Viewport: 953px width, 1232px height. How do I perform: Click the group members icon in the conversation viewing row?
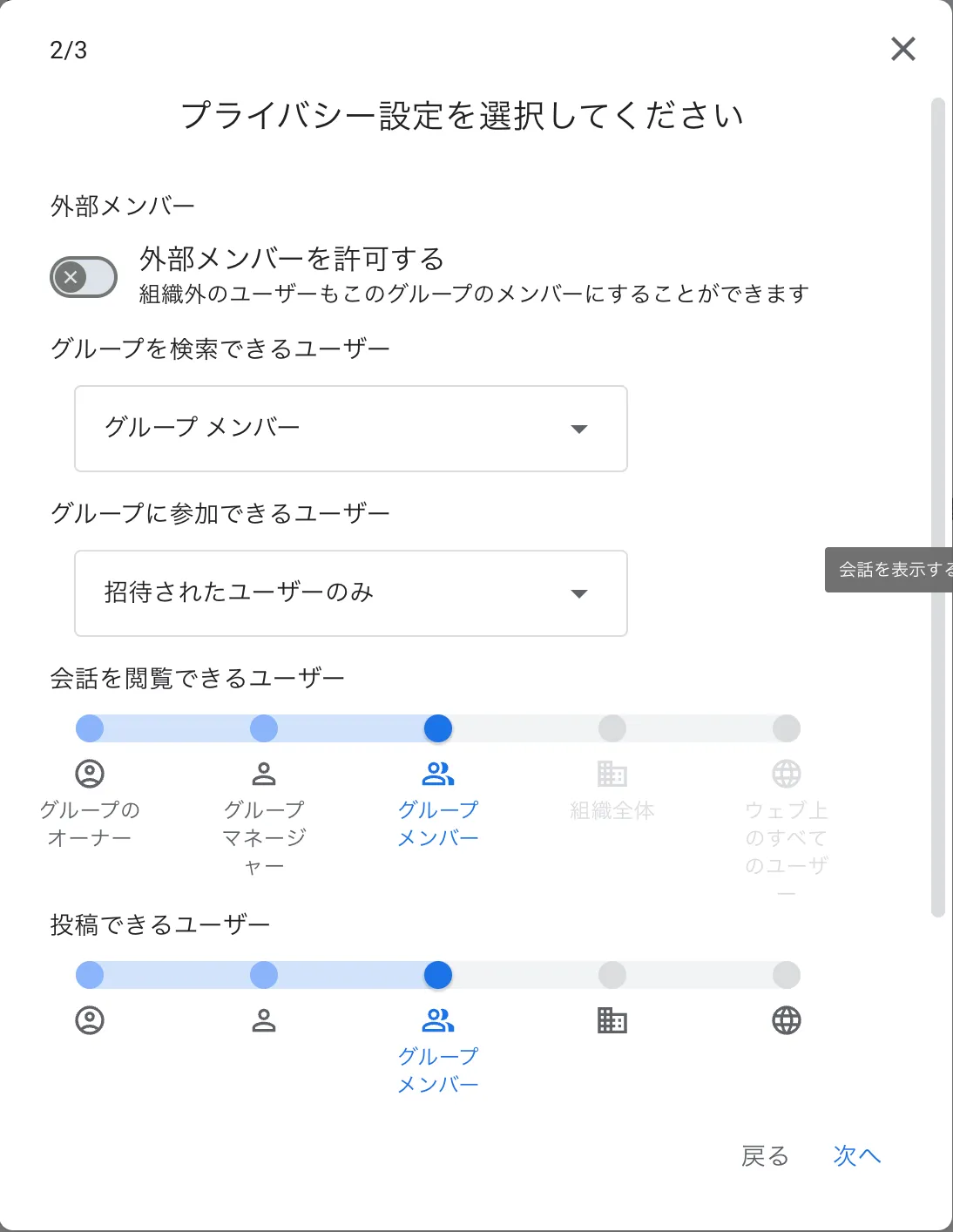coord(438,774)
